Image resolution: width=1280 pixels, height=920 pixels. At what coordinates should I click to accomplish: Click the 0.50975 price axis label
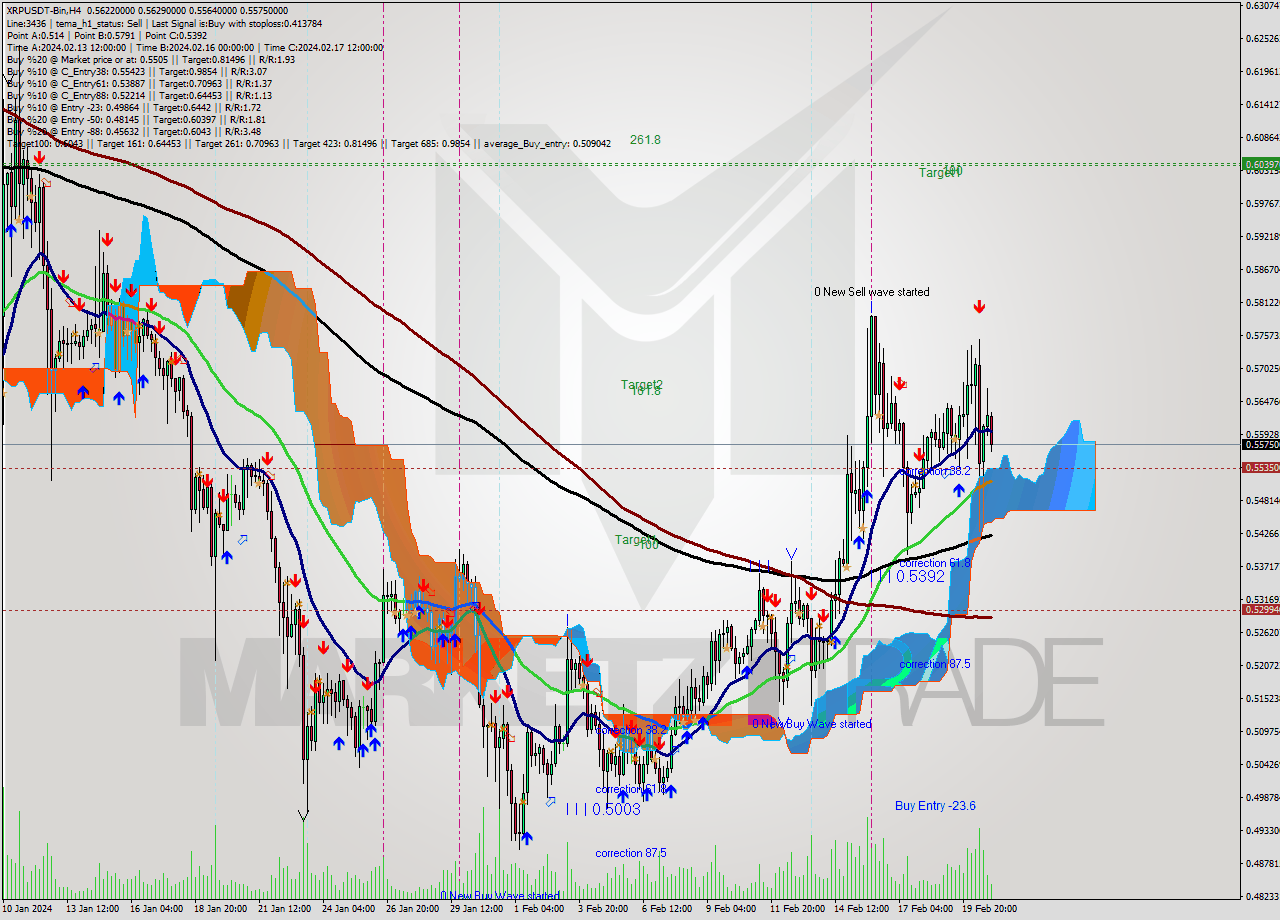pos(1261,732)
